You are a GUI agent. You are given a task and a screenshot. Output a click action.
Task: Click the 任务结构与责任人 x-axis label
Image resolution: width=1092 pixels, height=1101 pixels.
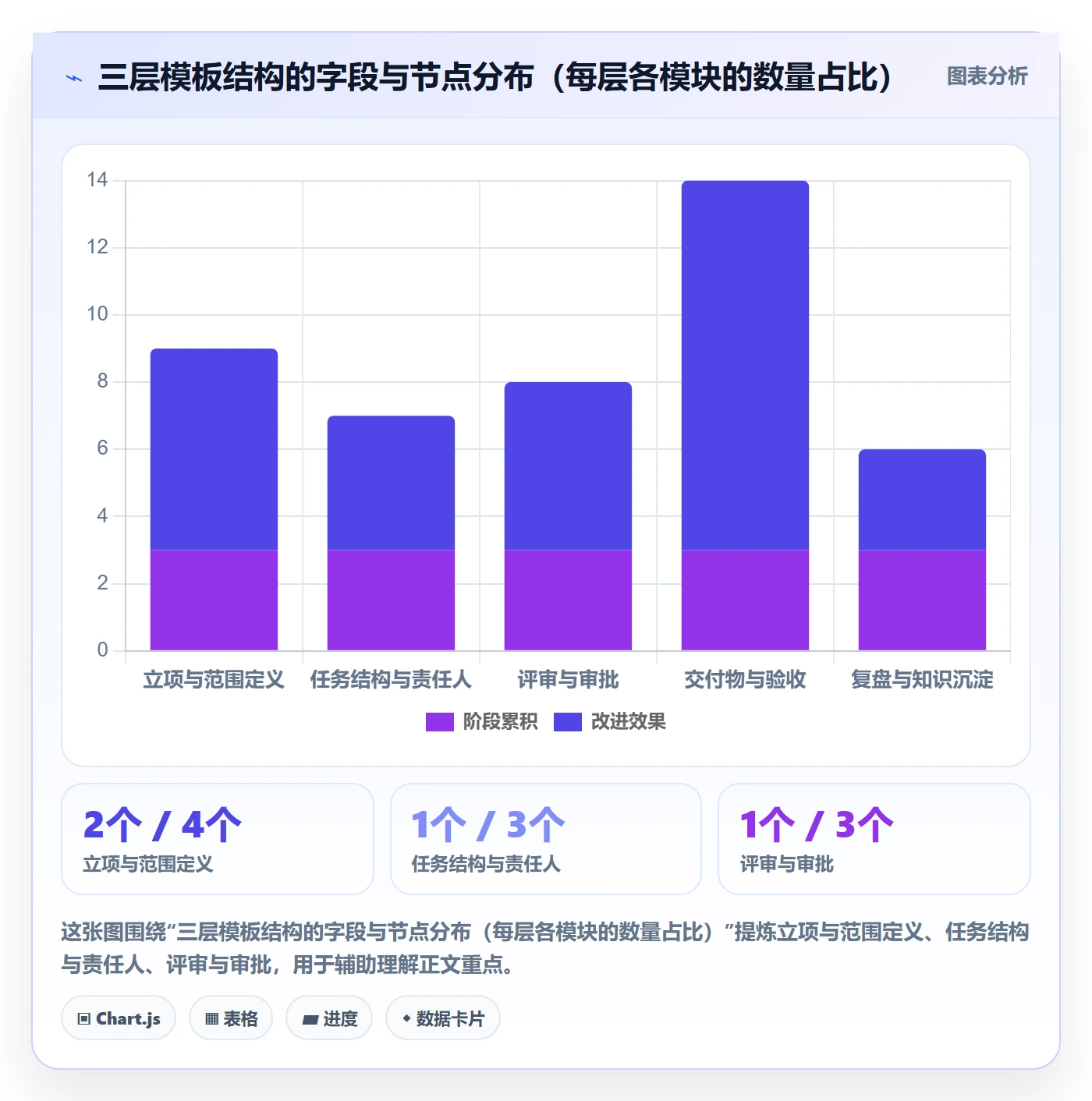(x=391, y=680)
